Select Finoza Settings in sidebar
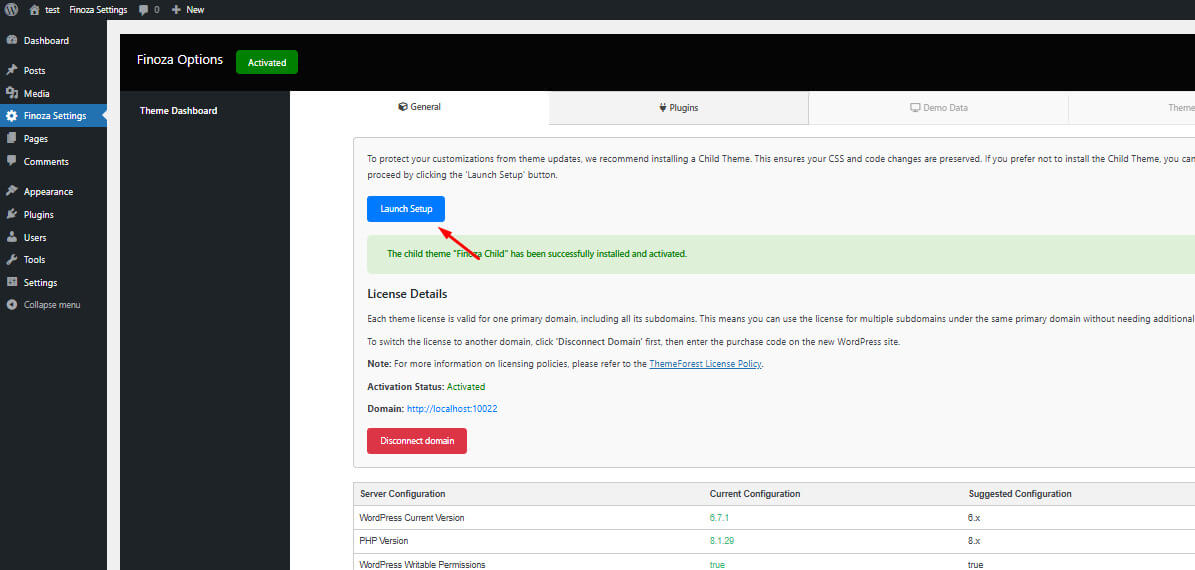Screen dimensions: 1195x570 [x=53, y=116]
